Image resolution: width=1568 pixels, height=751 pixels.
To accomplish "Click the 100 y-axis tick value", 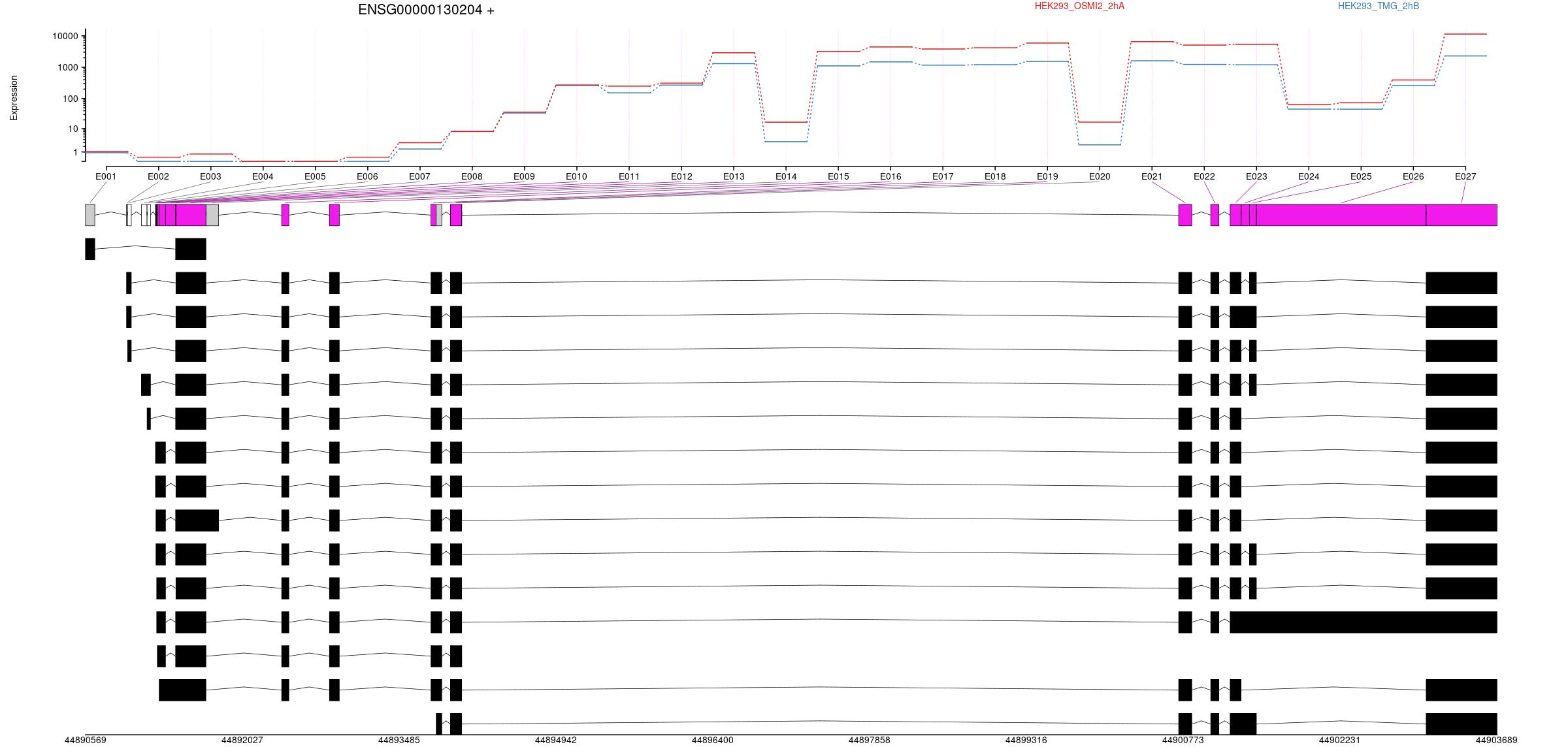I will click(x=71, y=99).
